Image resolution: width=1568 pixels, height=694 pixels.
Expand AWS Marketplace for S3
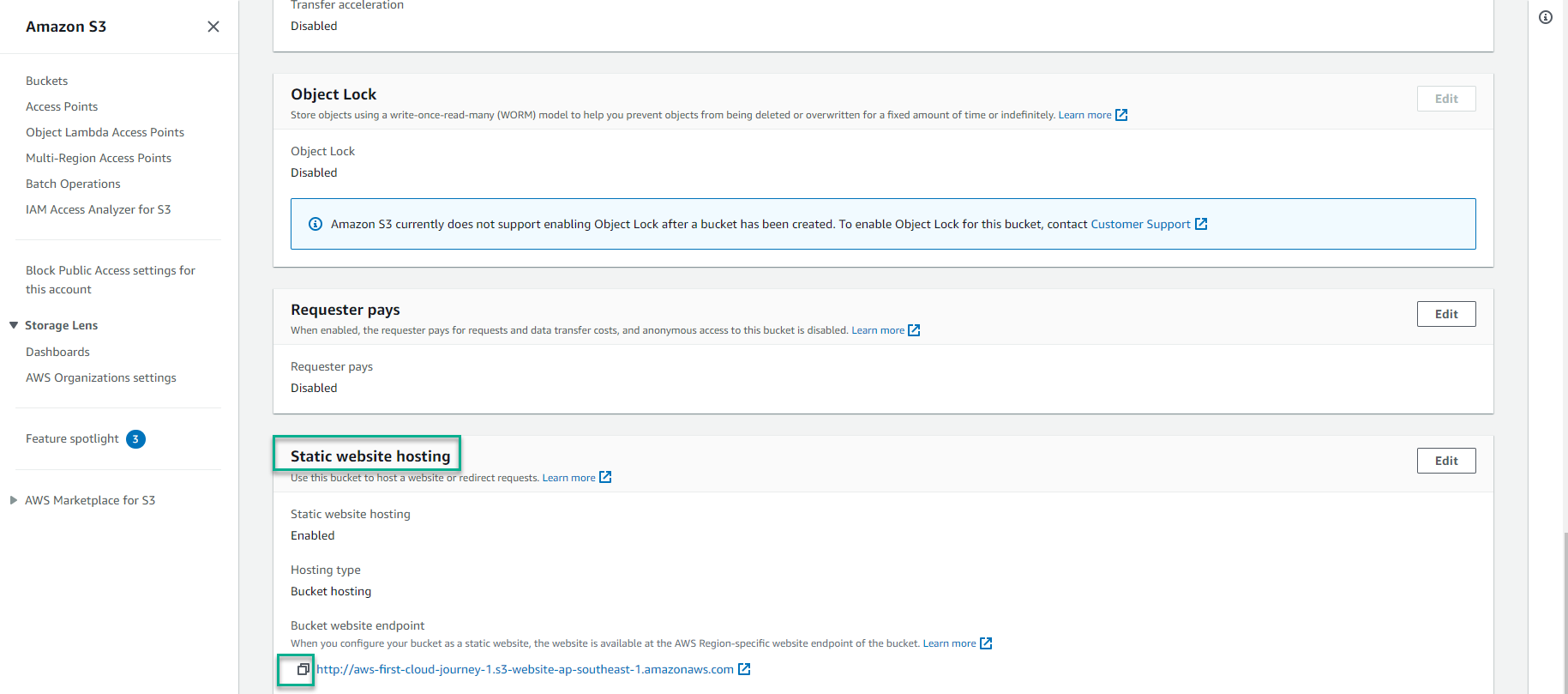(14, 500)
